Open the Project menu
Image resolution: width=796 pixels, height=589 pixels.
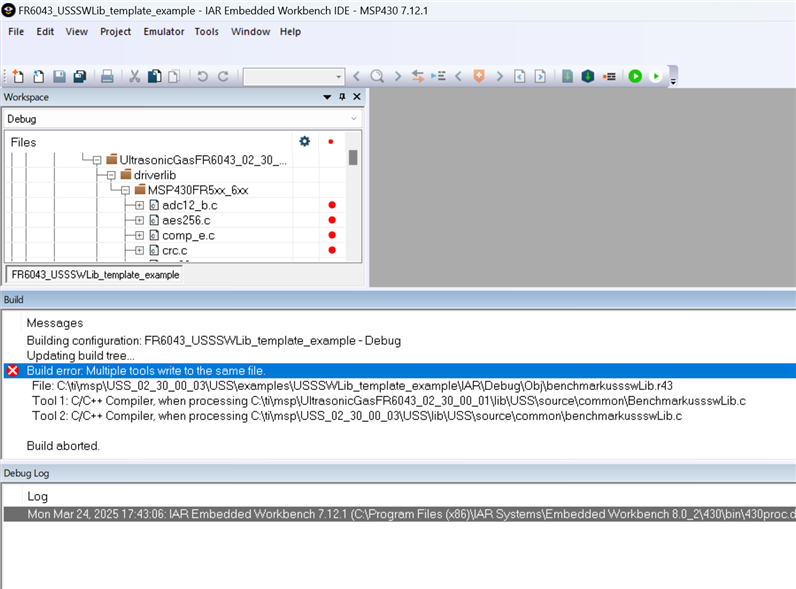[116, 31]
